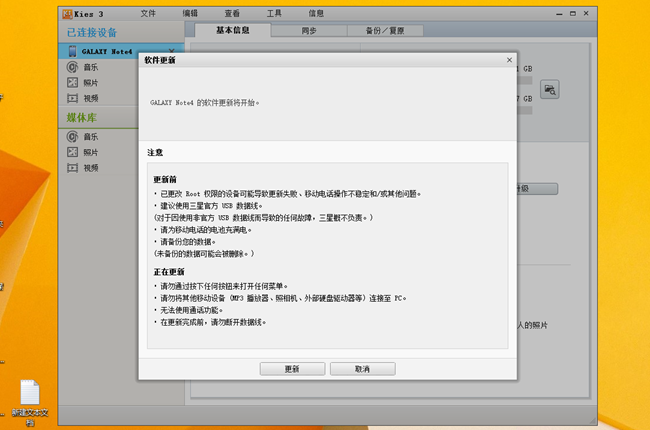Click the music icon under 媒体库
Screen dimensions: 650x430
(73, 136)
